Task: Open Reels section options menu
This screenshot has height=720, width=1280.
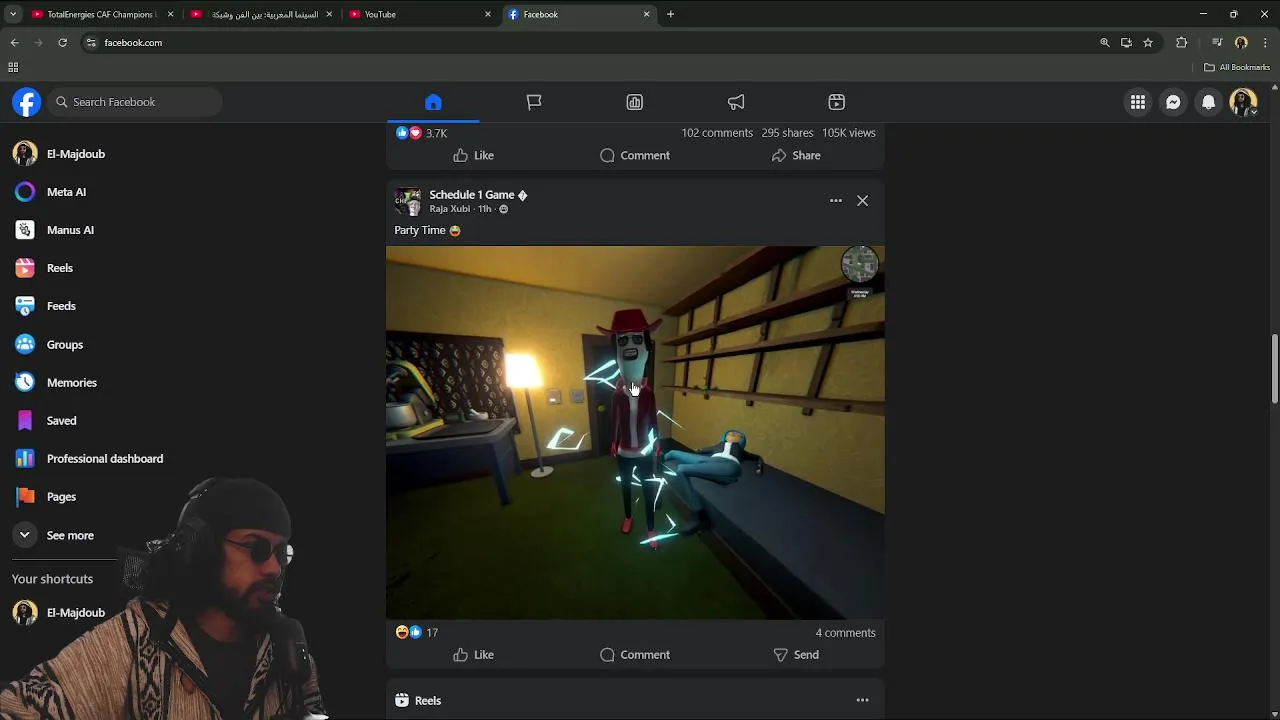Action: pyautogui.click(x=862, y=700)
